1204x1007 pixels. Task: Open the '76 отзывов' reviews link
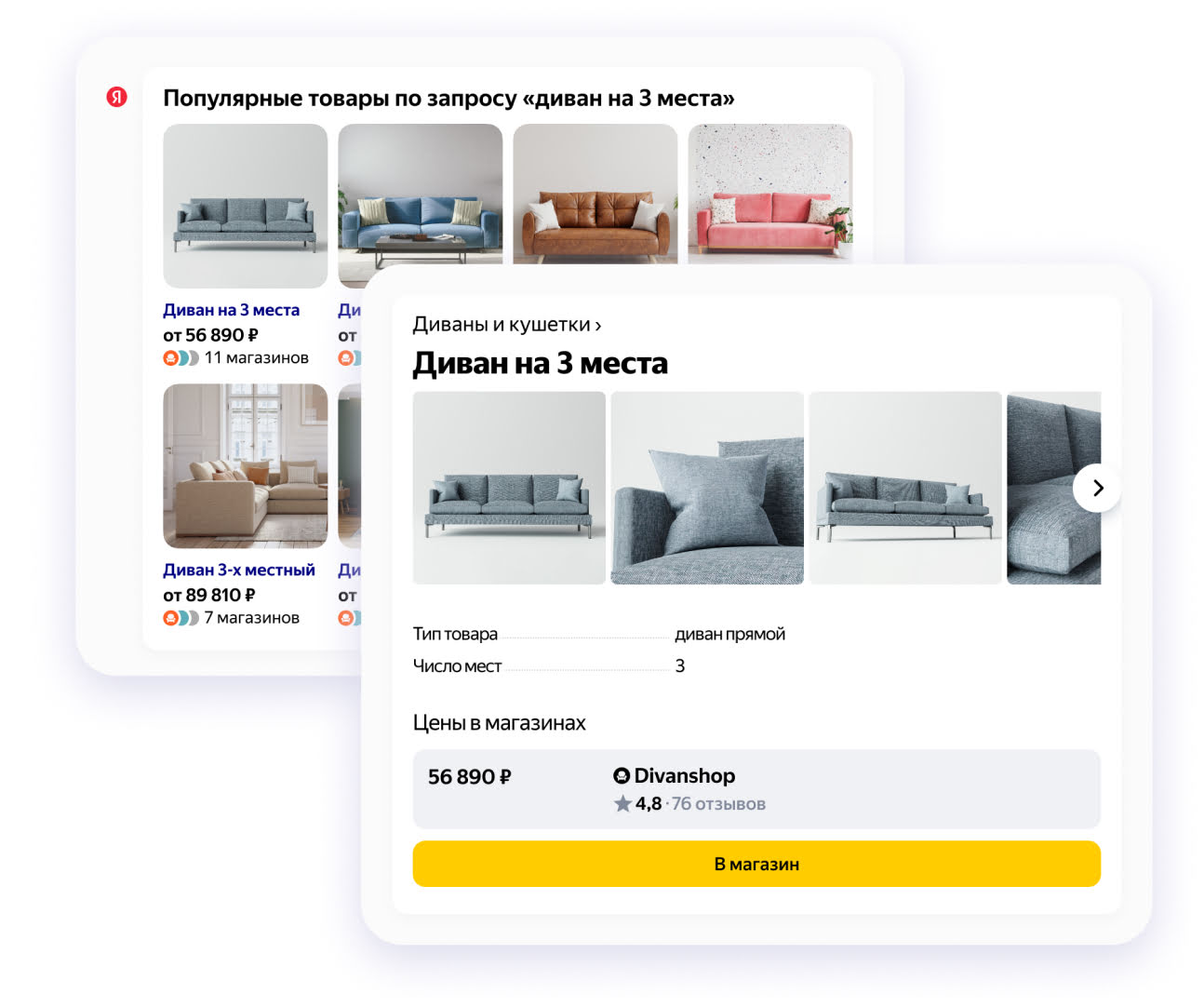coord(718,804)
